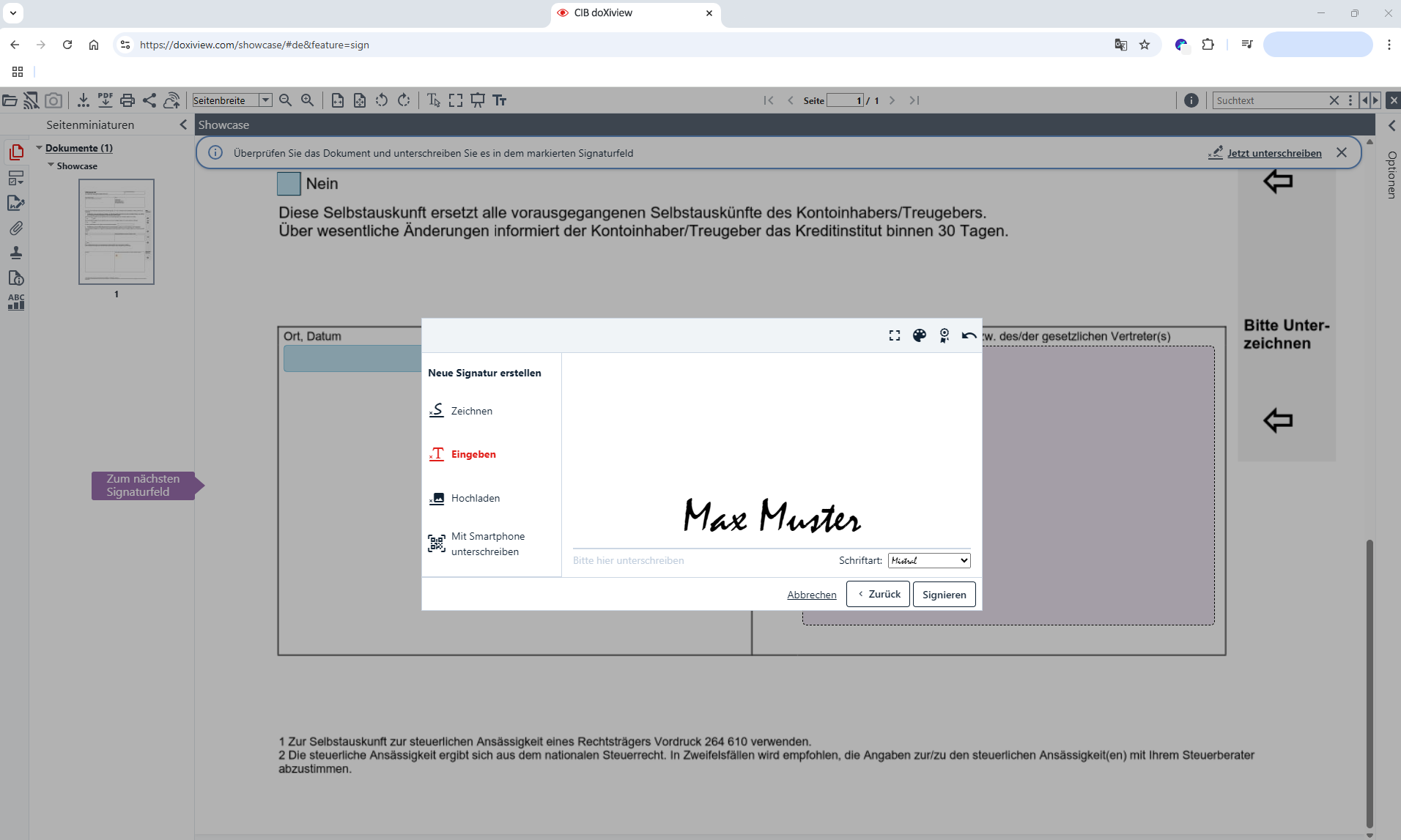
Task: Click the Abbrechen link
Action: click(x=811, y=595)
